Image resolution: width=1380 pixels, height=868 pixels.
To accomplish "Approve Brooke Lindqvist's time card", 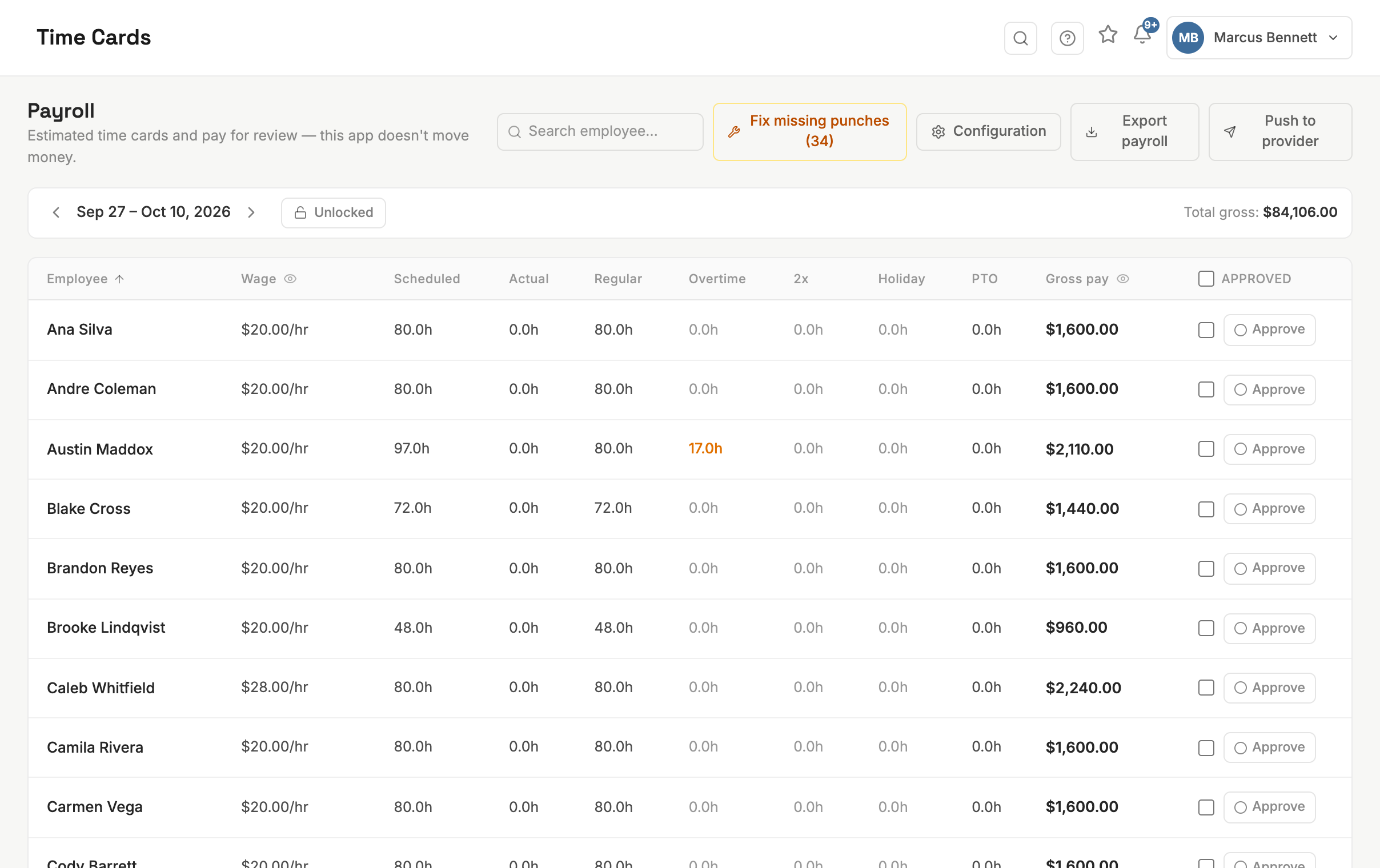I will (x=1269, y=628).
